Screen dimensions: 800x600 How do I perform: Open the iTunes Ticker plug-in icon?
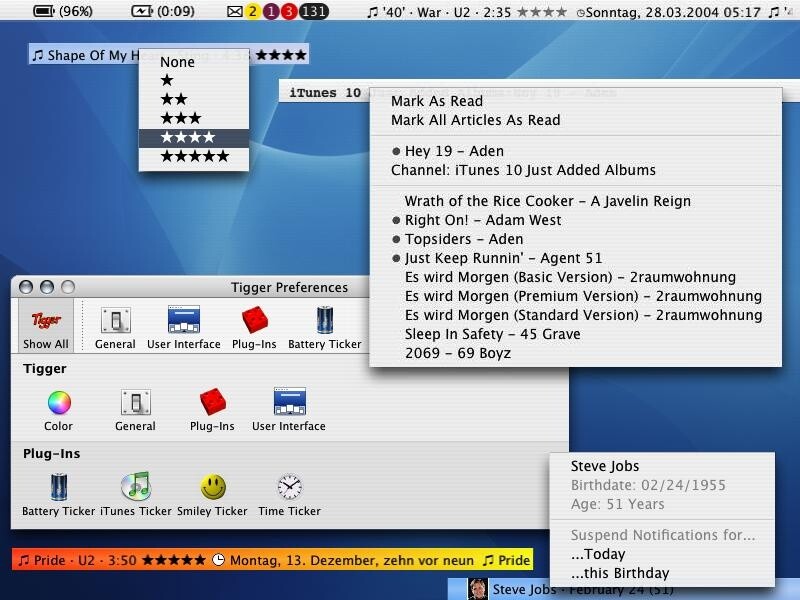[x=135, y=488]
